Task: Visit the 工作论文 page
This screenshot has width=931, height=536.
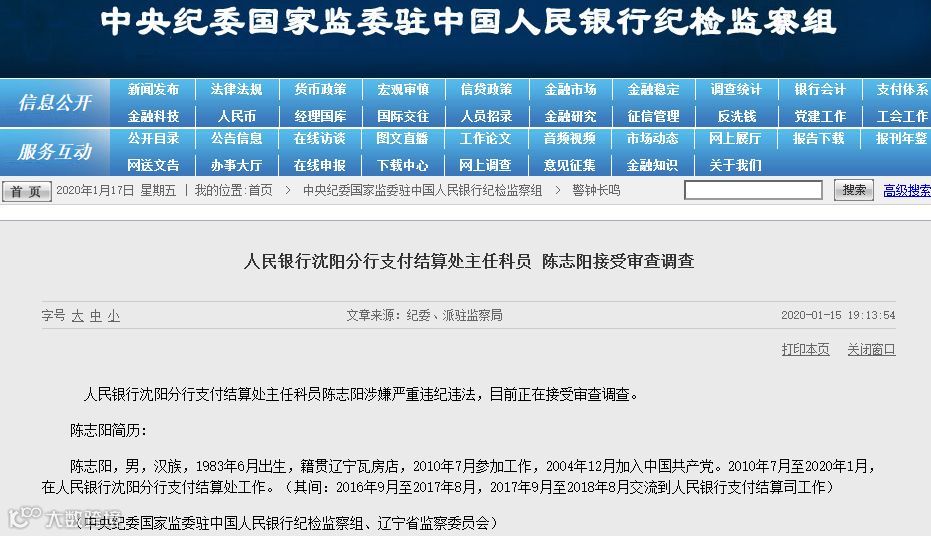Action: [x=485, y=138]
